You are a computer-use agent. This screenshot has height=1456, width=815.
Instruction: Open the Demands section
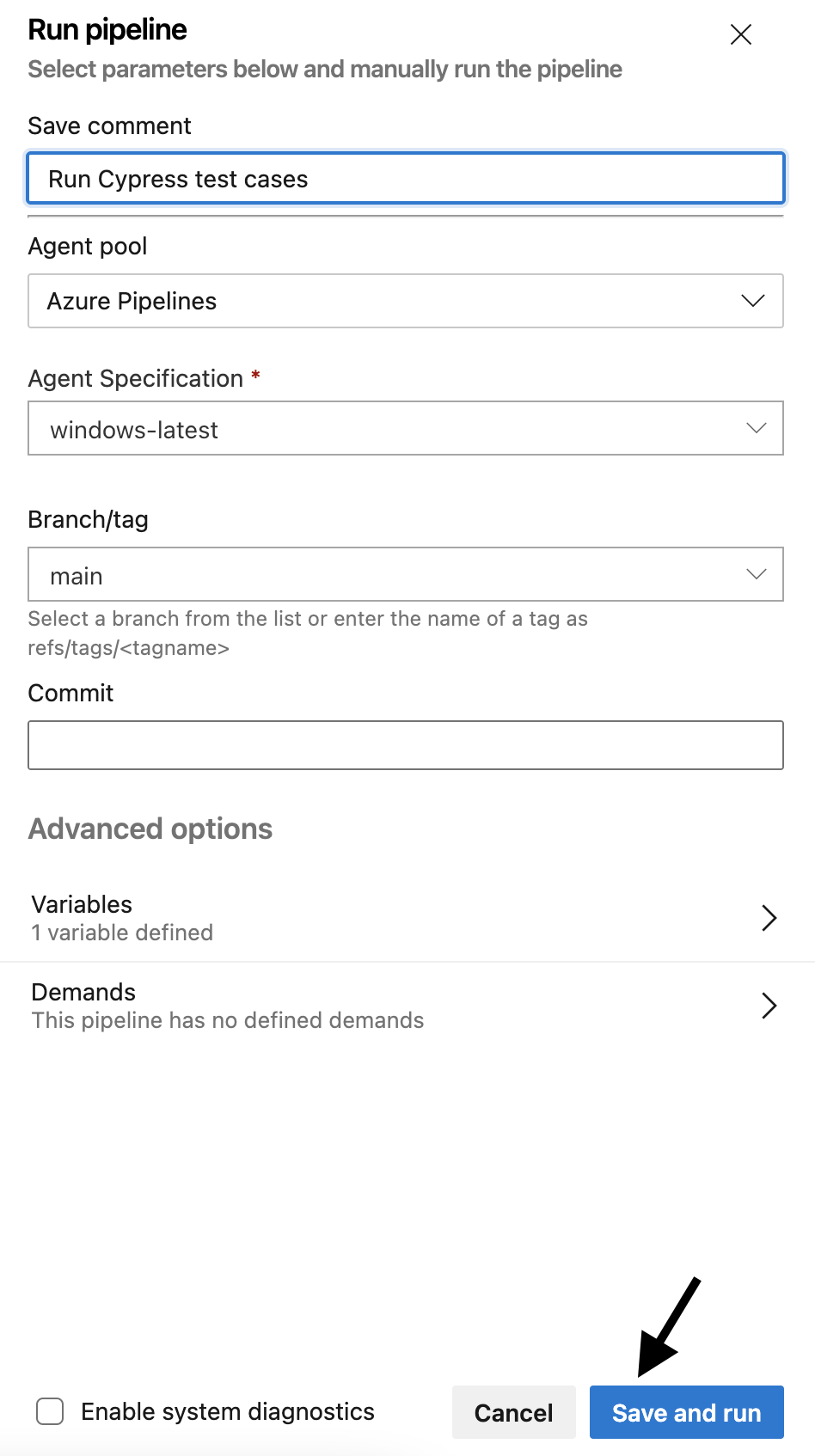coord(406,1006)
